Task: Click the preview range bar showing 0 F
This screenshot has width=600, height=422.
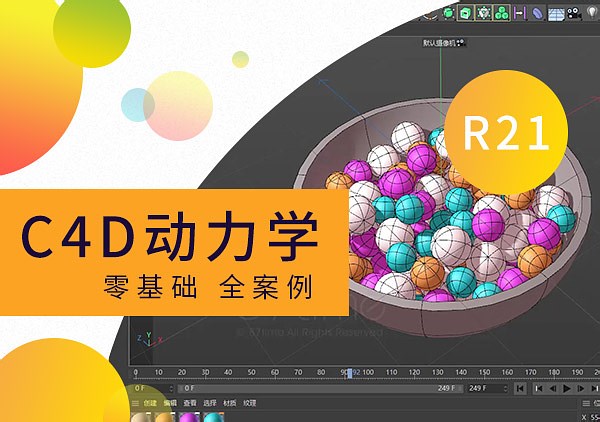Action: click(x=321, y=388)
